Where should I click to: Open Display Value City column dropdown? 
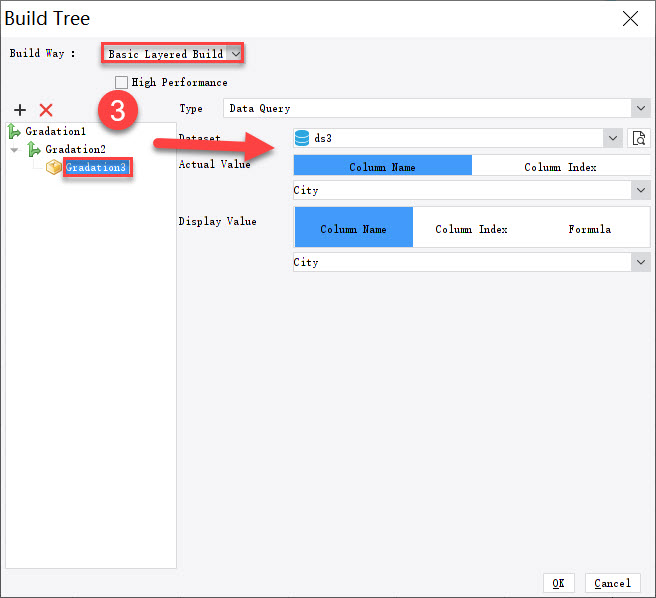641,262
